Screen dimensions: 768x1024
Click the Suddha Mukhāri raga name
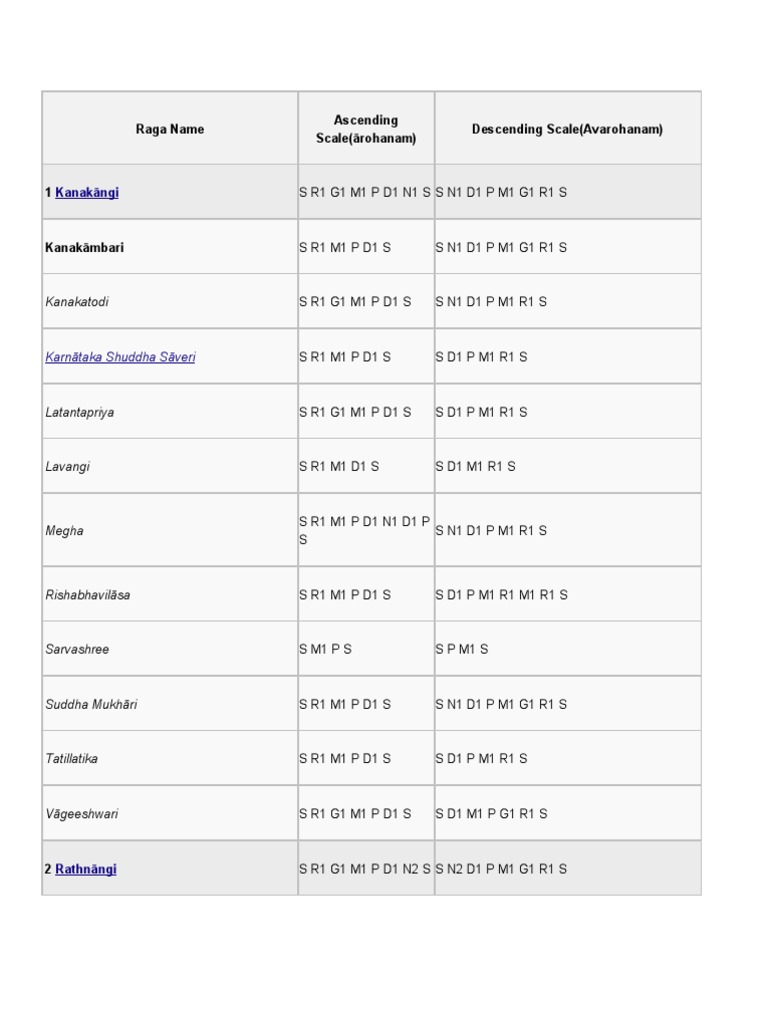pos(92,705)
